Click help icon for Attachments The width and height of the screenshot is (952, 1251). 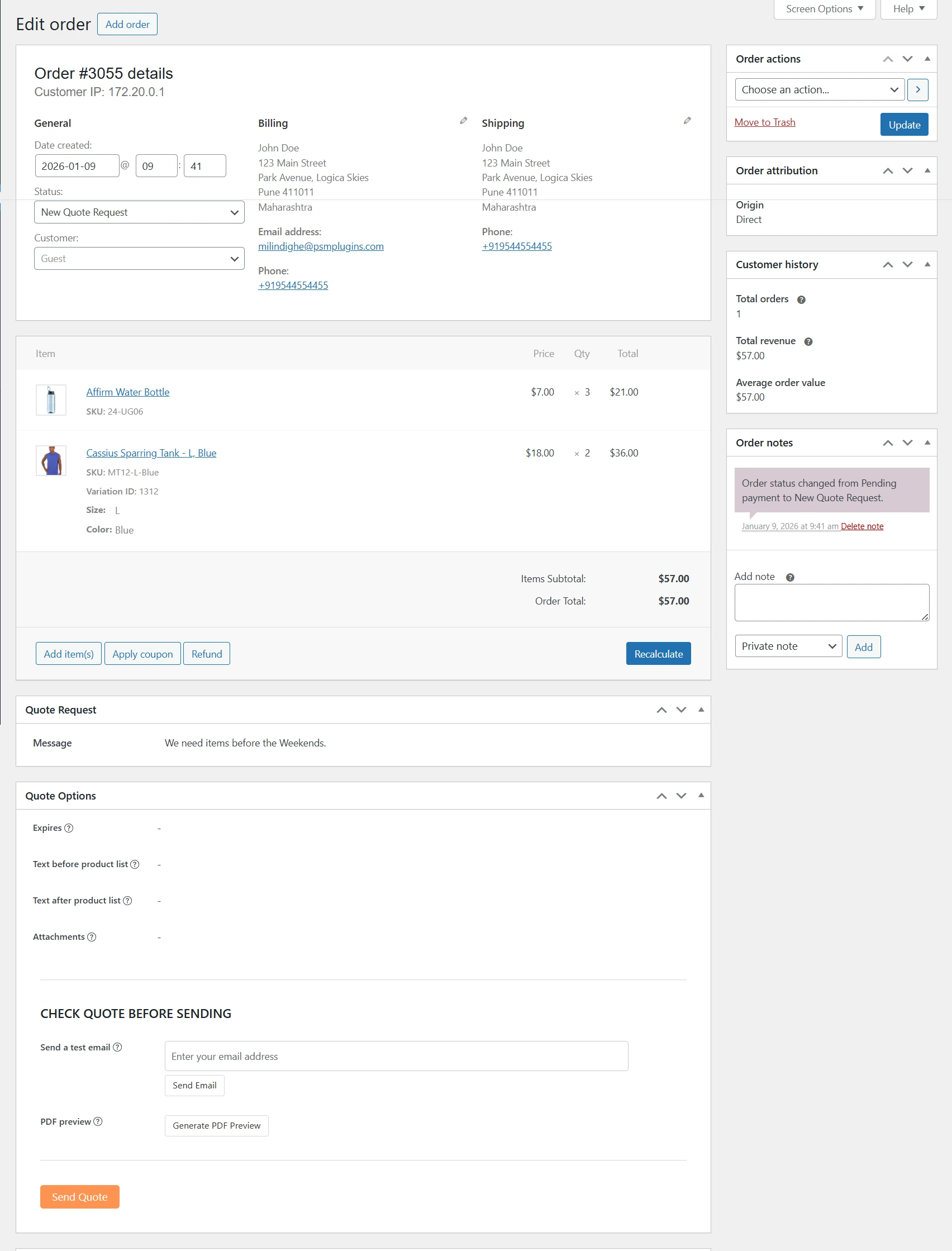point(92,937)
